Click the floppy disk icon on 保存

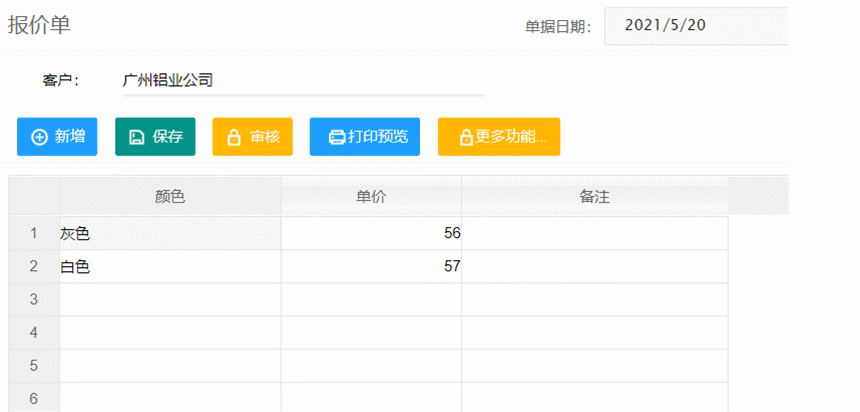click(136, 137)
